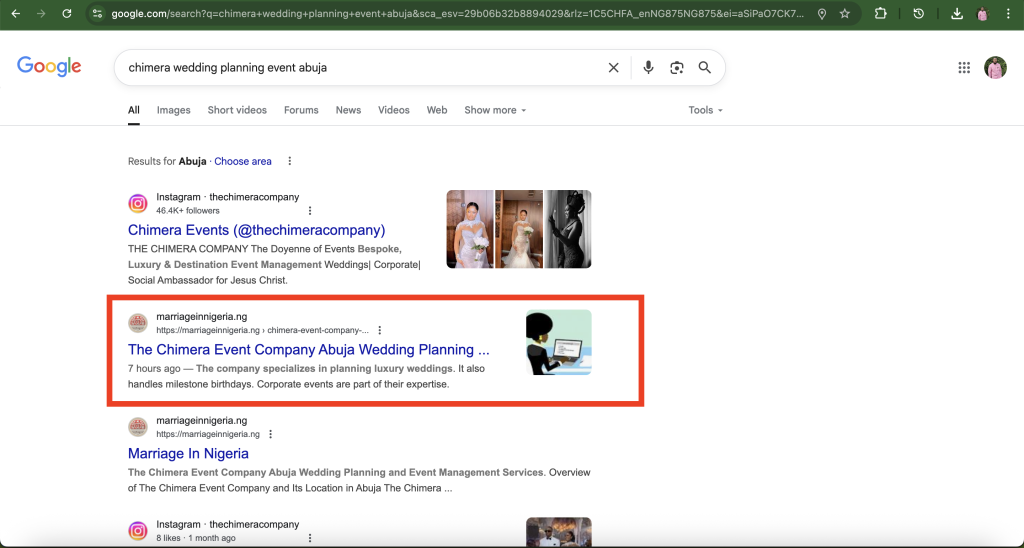Click the https://marriageinnigeria.ng URL under Marriage In Nigeria

pyautogui.click(x=208, y=434)
